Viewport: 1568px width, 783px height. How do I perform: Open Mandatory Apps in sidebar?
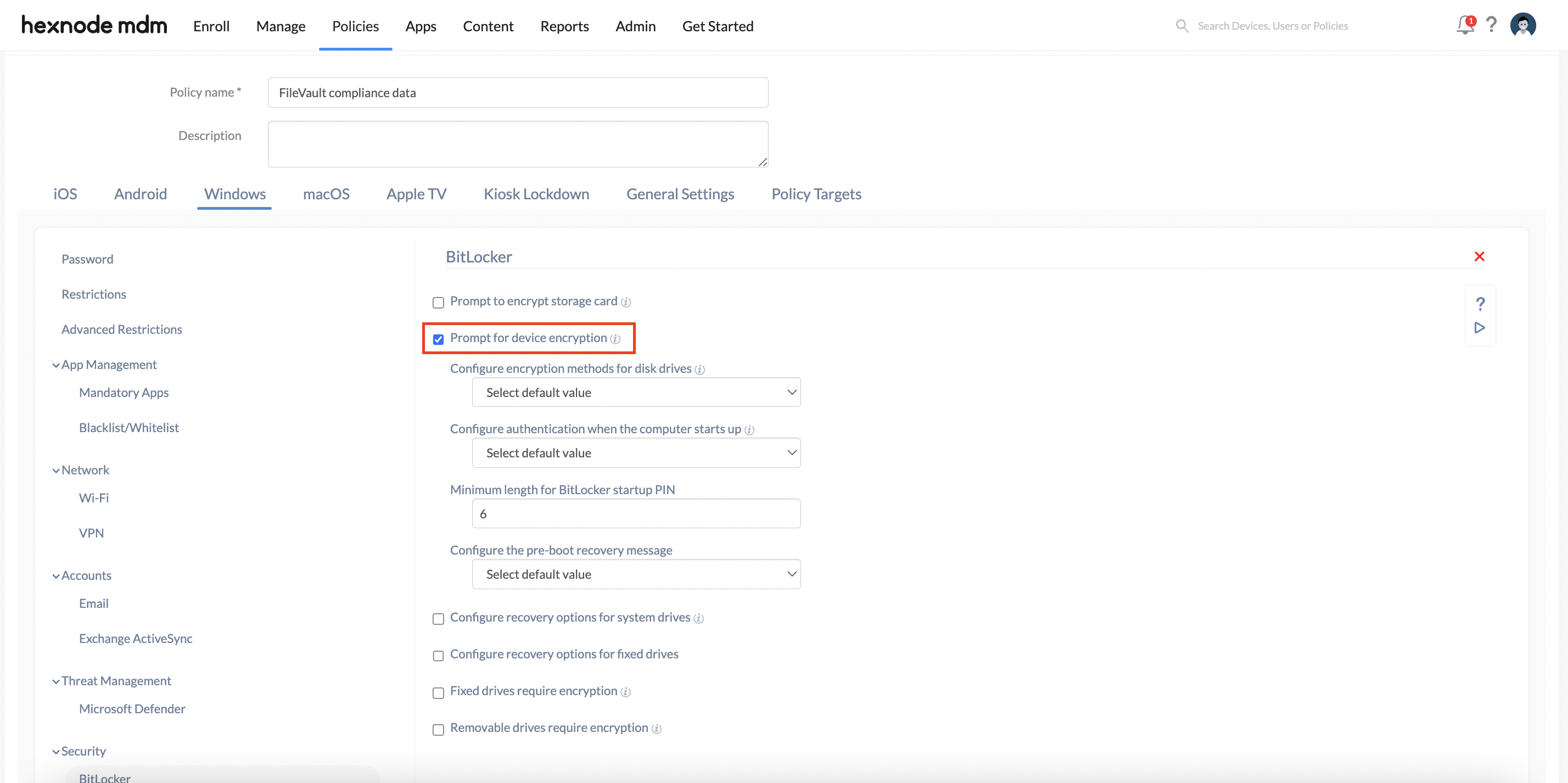124,392
